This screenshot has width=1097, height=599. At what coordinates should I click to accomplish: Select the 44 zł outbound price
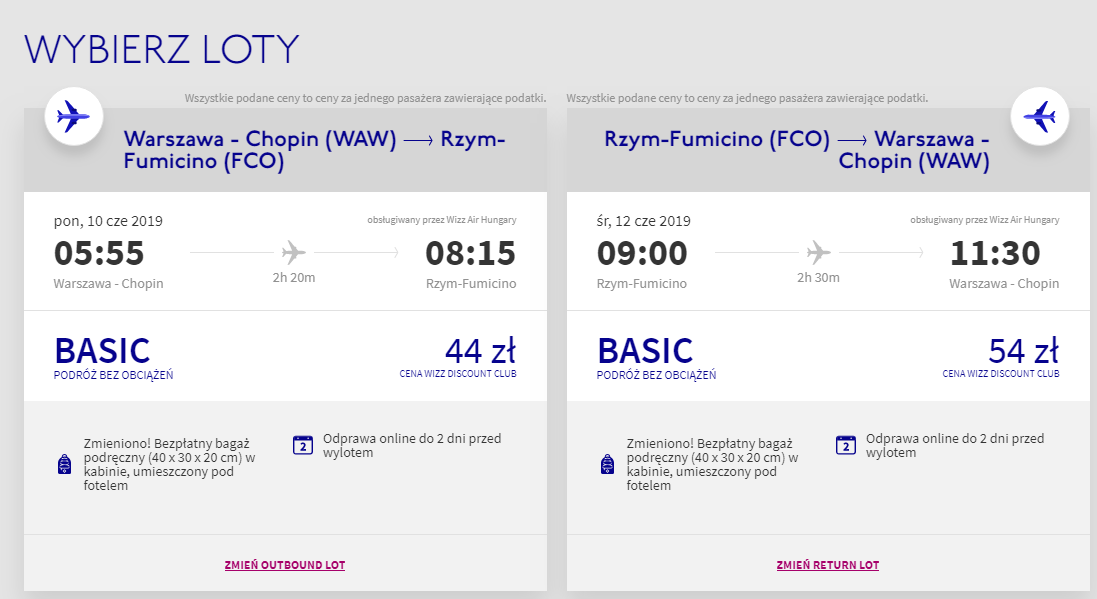(481, 351)
